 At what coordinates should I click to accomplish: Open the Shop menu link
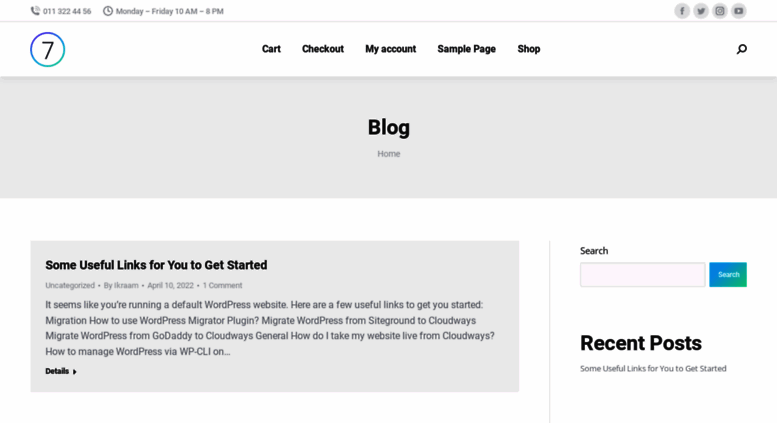[x=529, y=49]
